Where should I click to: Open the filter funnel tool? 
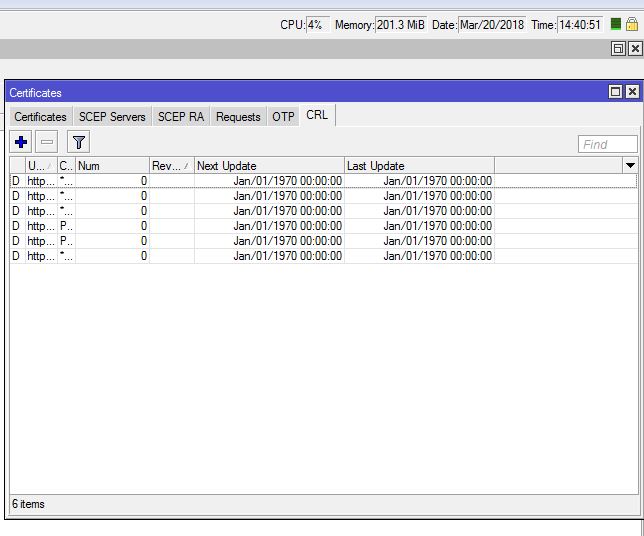(78, 142)
